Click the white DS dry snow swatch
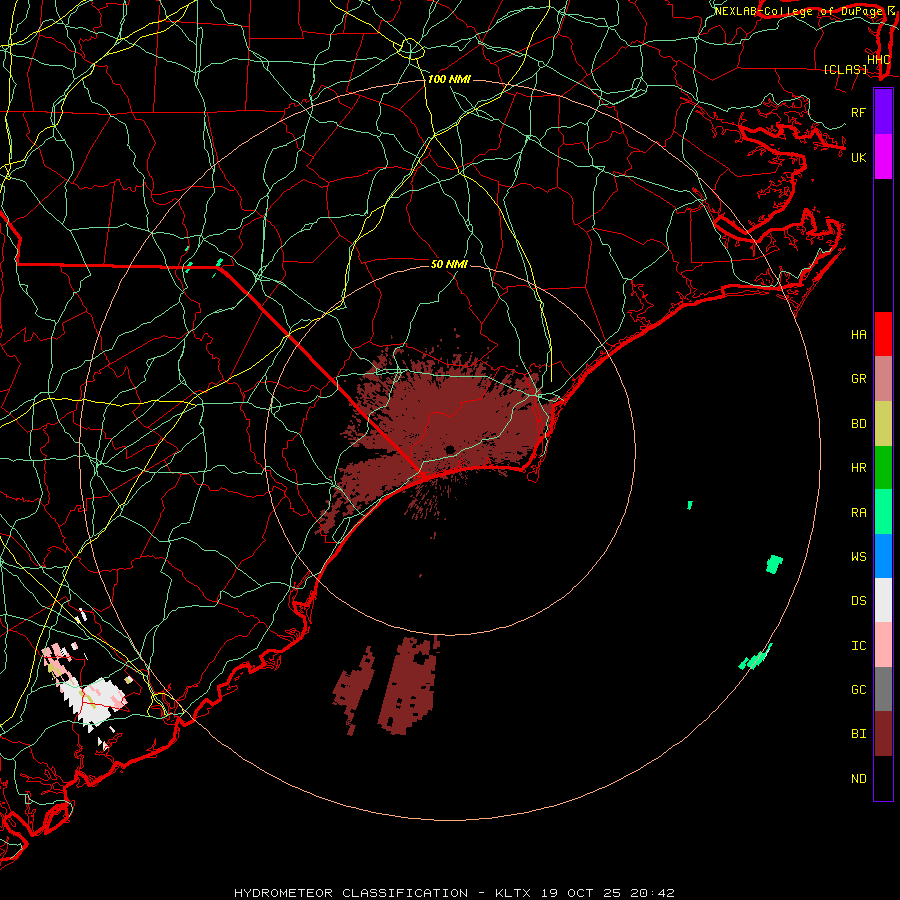The height and width of the screenshot is (900, 900). tap(883, 600)
